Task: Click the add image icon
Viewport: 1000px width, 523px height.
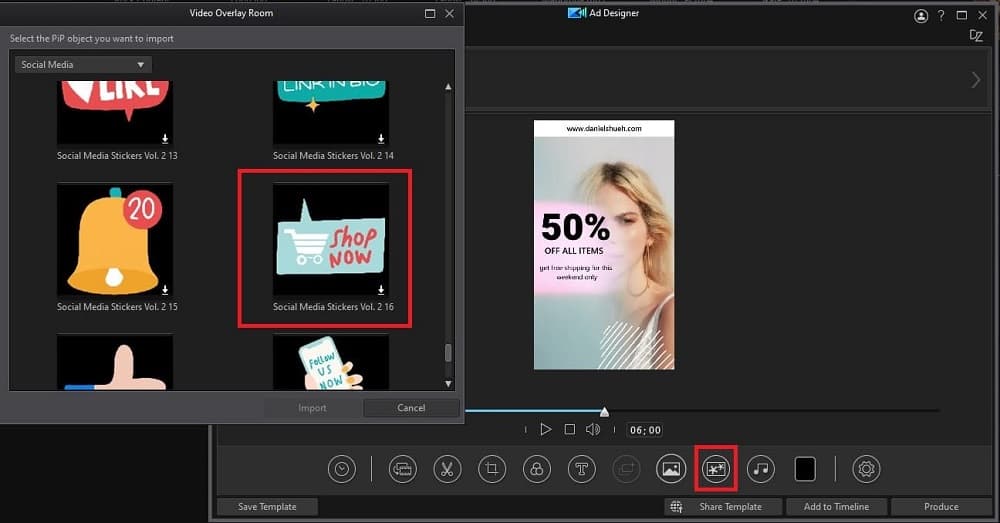Action: 670,469
